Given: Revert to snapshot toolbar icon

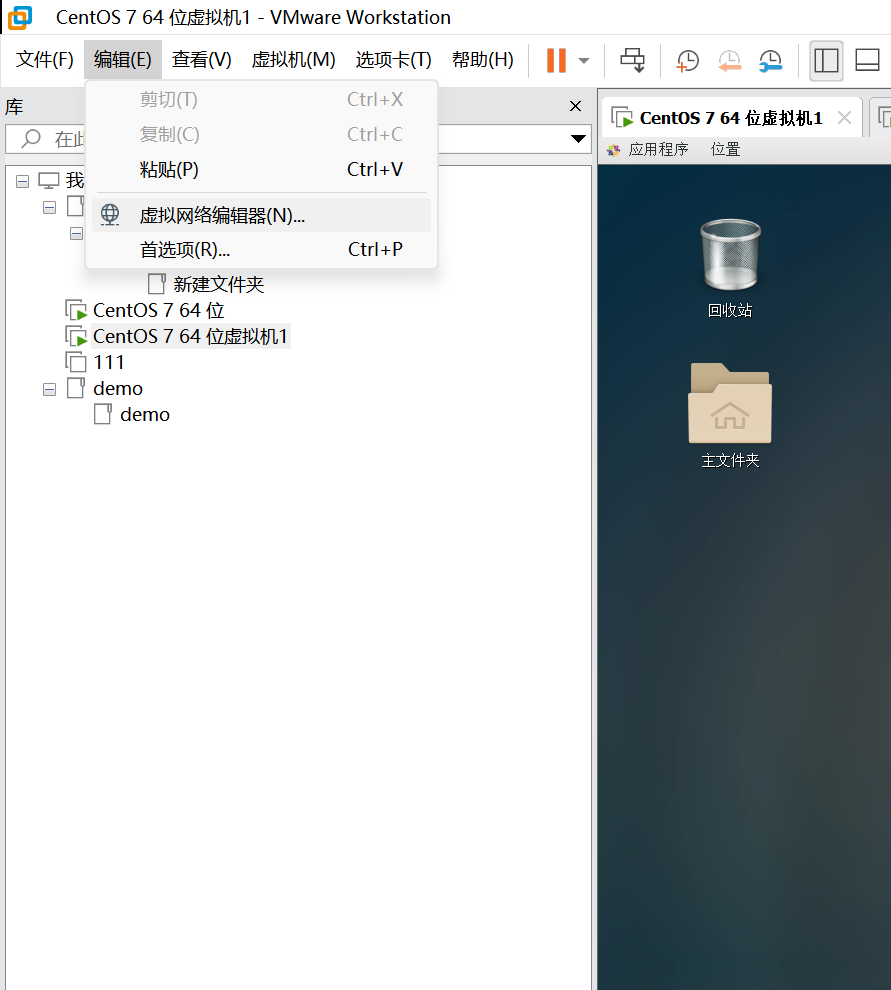Looking at the screenshot, I should pos(729,61).
